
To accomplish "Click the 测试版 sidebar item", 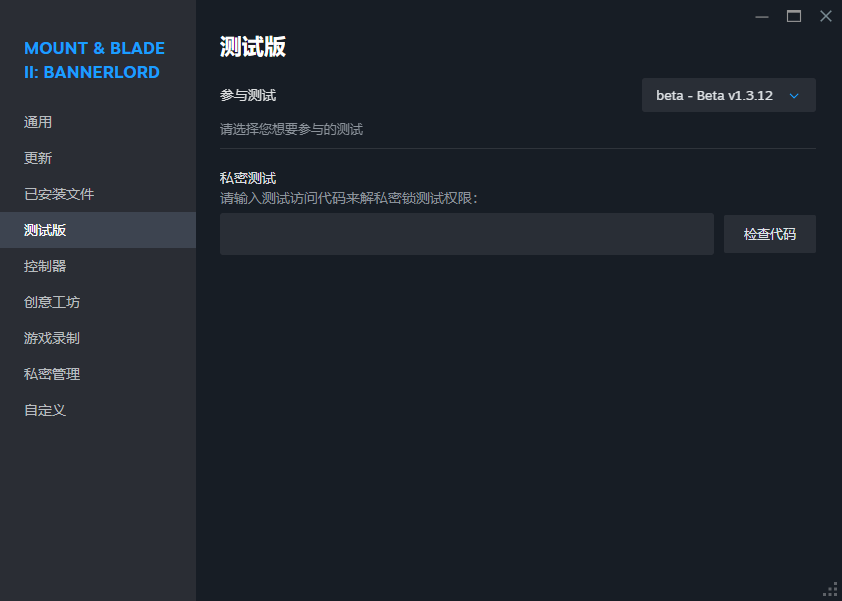I will pos(45,230).
